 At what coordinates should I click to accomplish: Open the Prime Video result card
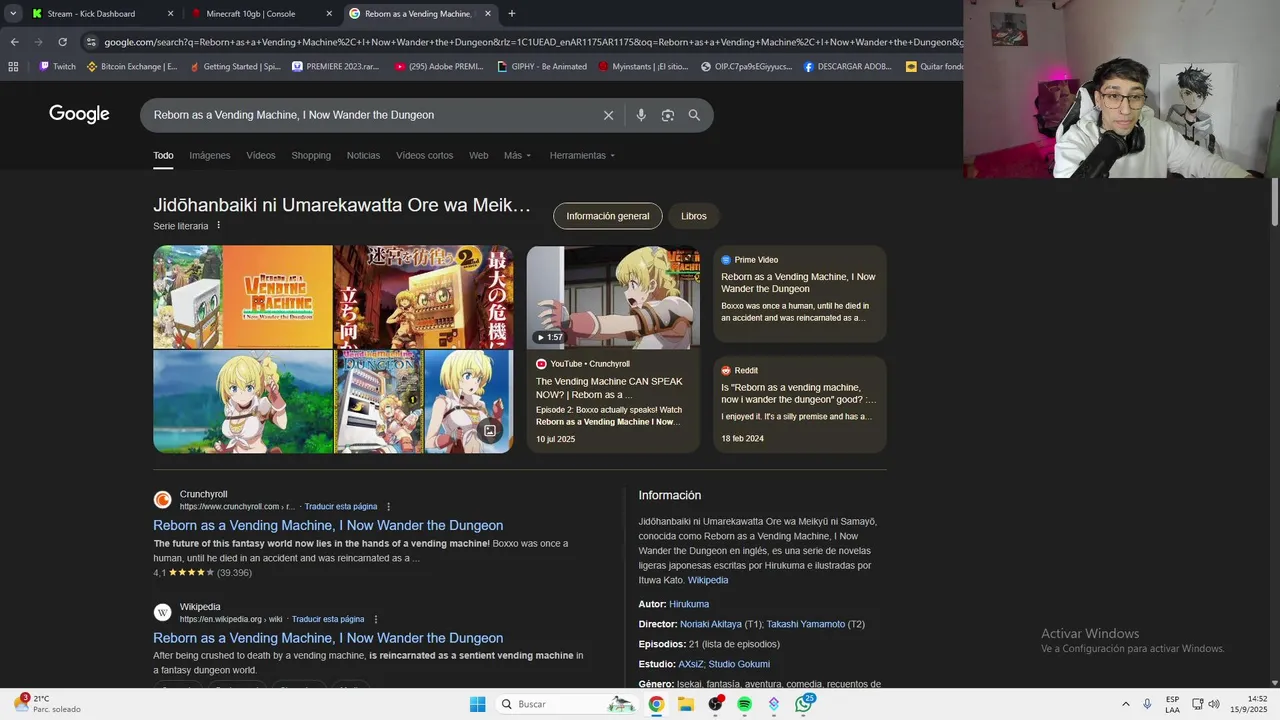pos(800,294)
